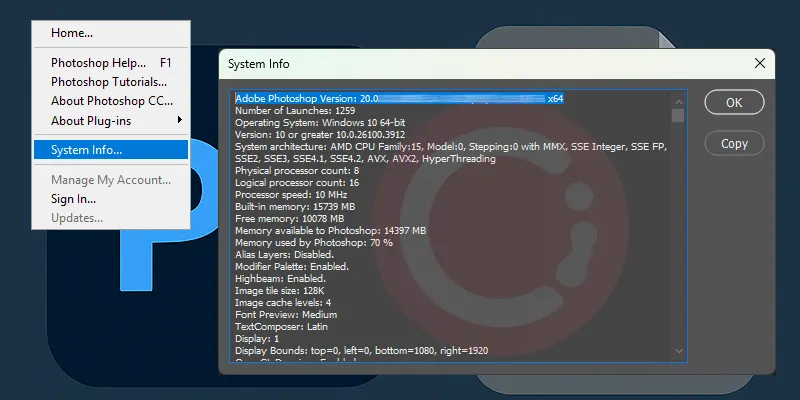Select About Photoshop CC... menu item

point(111,101)
